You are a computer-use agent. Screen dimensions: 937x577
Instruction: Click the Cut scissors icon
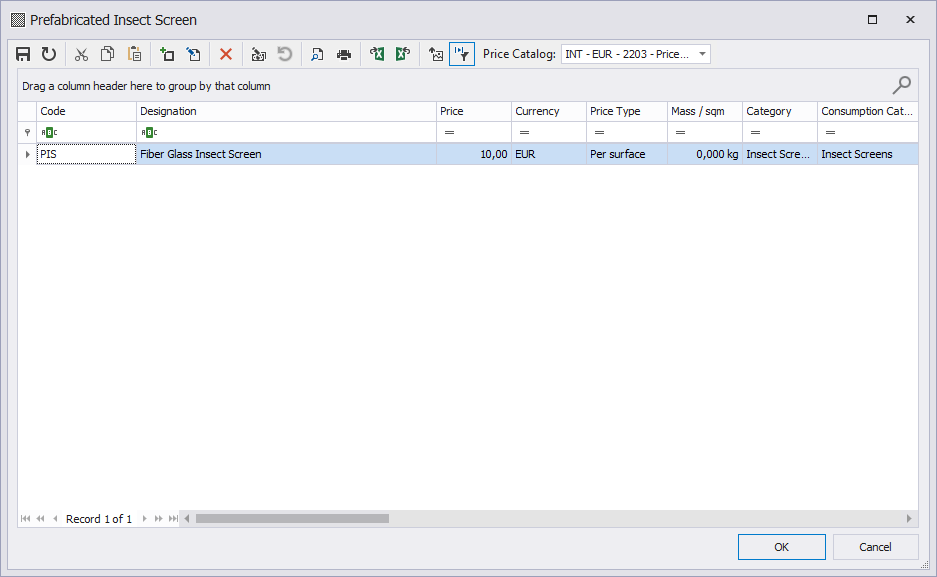pyautogui.click(x=82, y=54)
